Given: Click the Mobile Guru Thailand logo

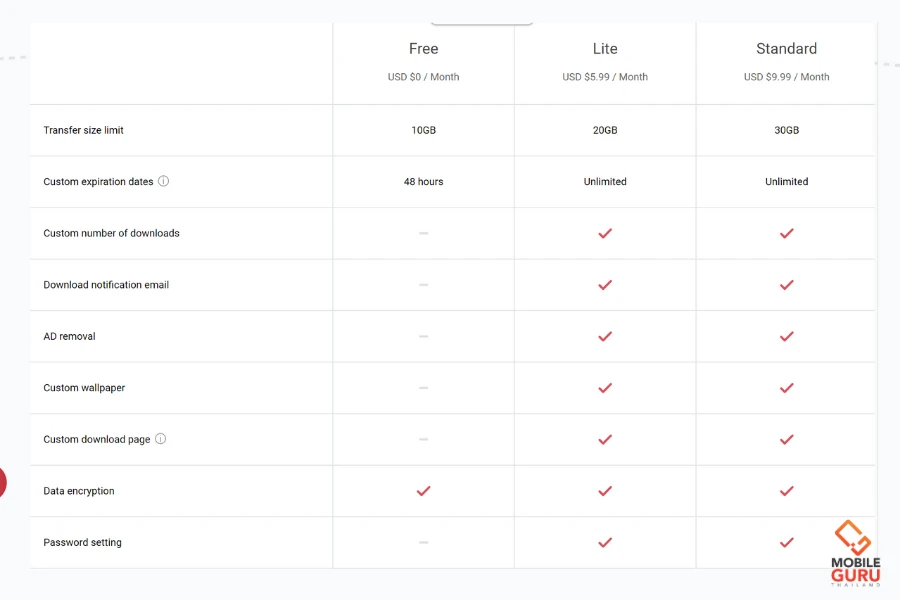Looking at the screenshot, I should 855,553.
